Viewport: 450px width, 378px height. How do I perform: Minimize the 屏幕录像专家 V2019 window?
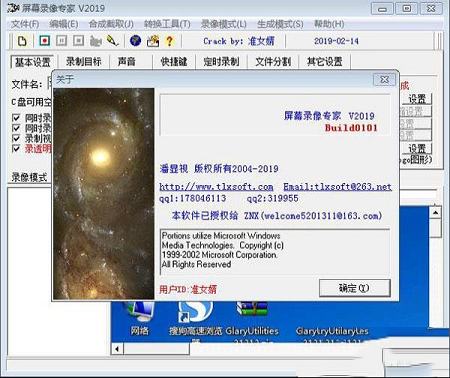pyautogui.click(x=382, y=8)
